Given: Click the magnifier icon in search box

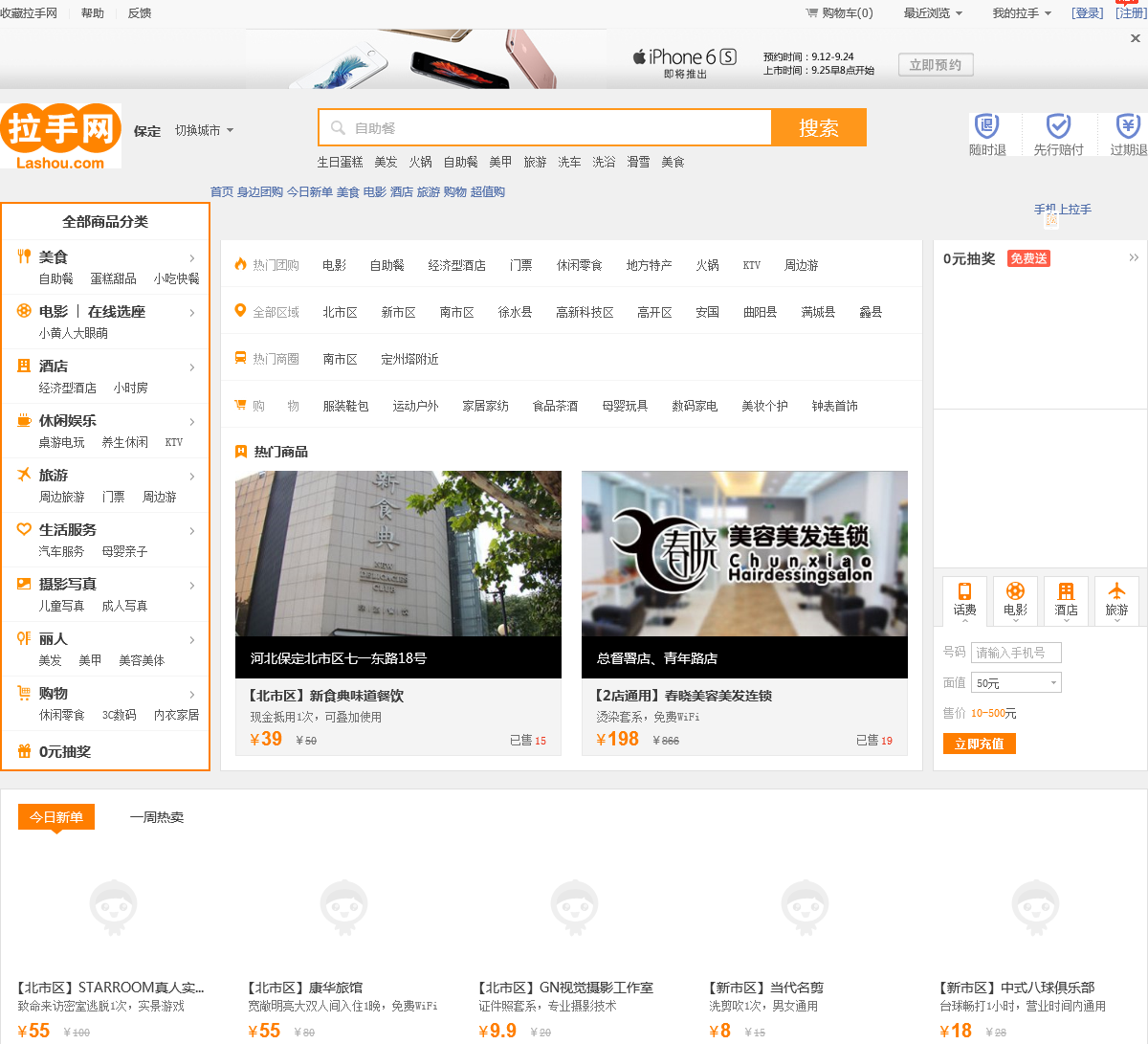Looking at the screenshot, I should pyautogui.click(x=338, y=127).
